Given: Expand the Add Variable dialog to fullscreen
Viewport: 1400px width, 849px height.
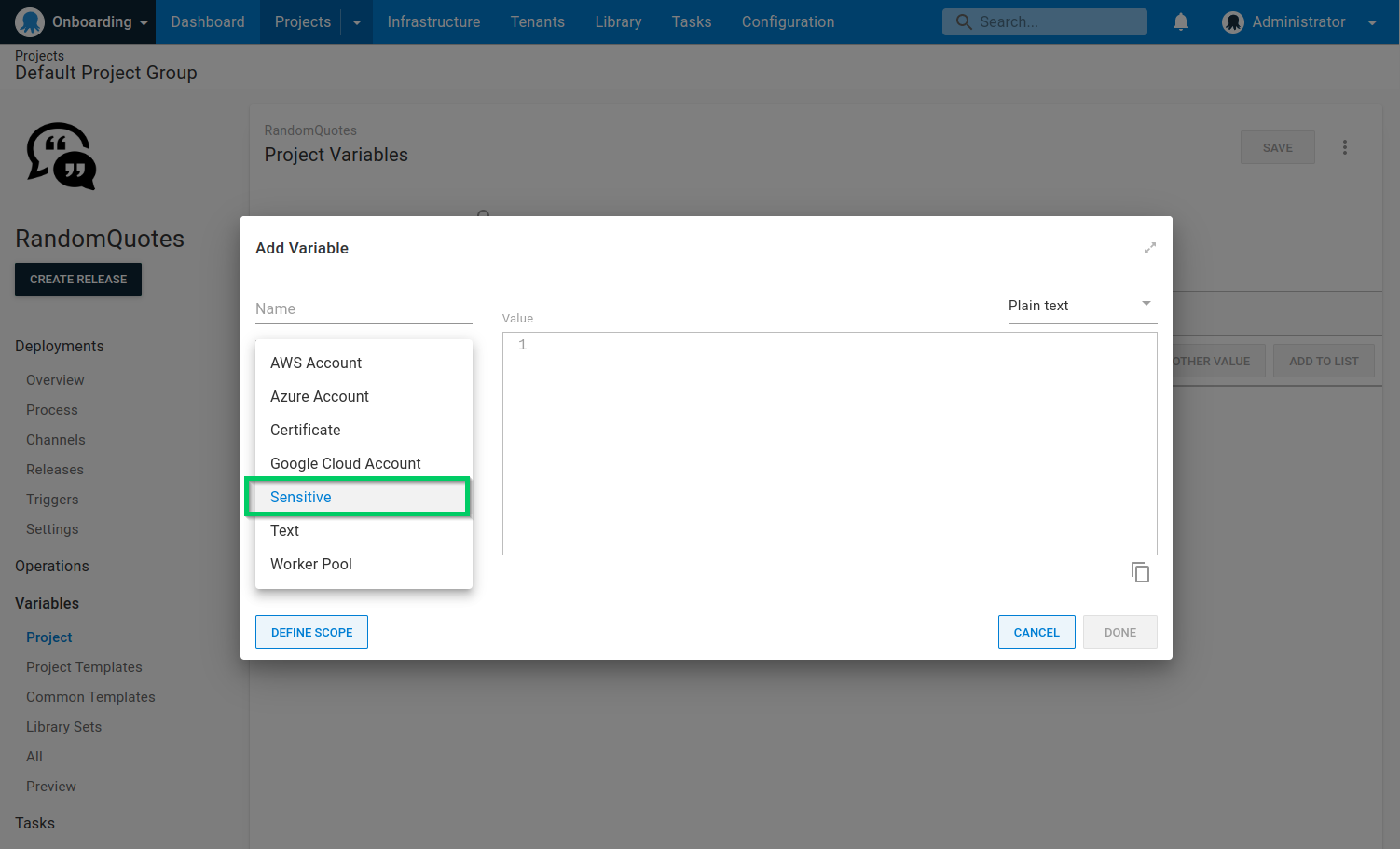Looking at the screenshot, I should pyautogui.click(x=1149, y=248).
